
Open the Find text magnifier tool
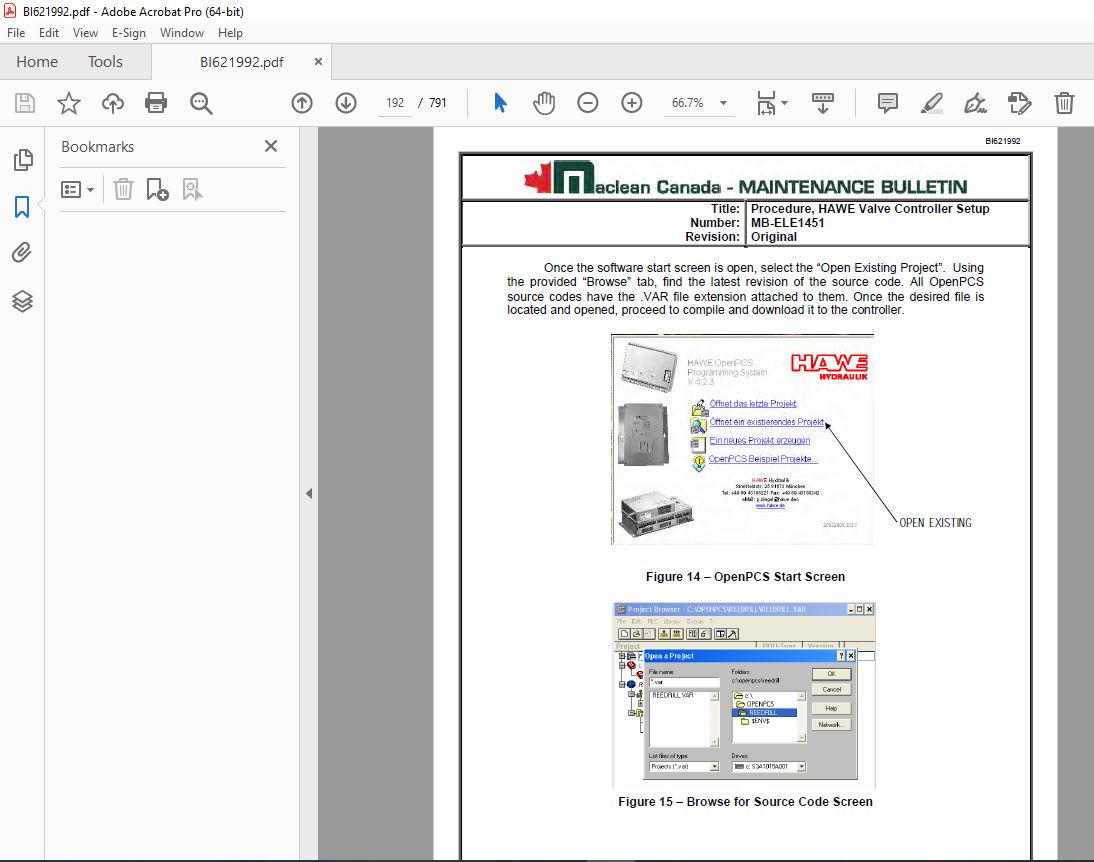click(x=201, y=103)
